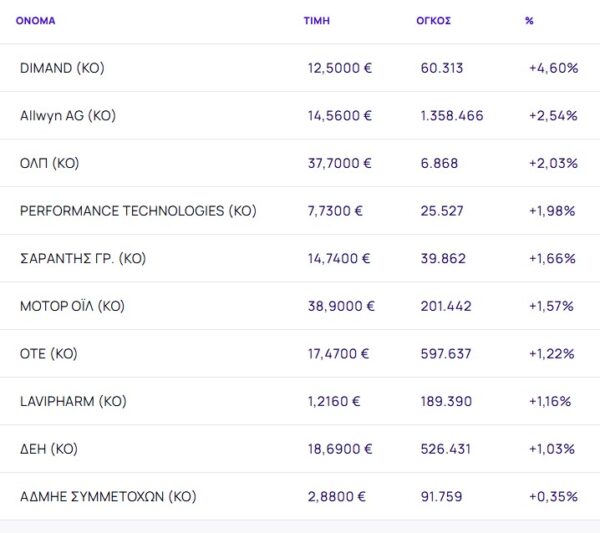Select the ΟΤΕ (ΚΟ) stock
The height and width of the screenshot is (533, 600).
pyautogui.click(x=48, y=354)
